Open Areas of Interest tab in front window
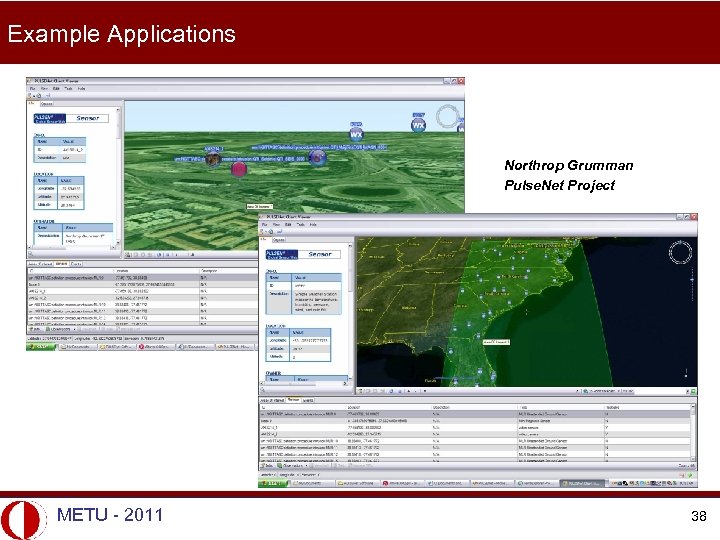Screen dimensions: 720x540 273,400
